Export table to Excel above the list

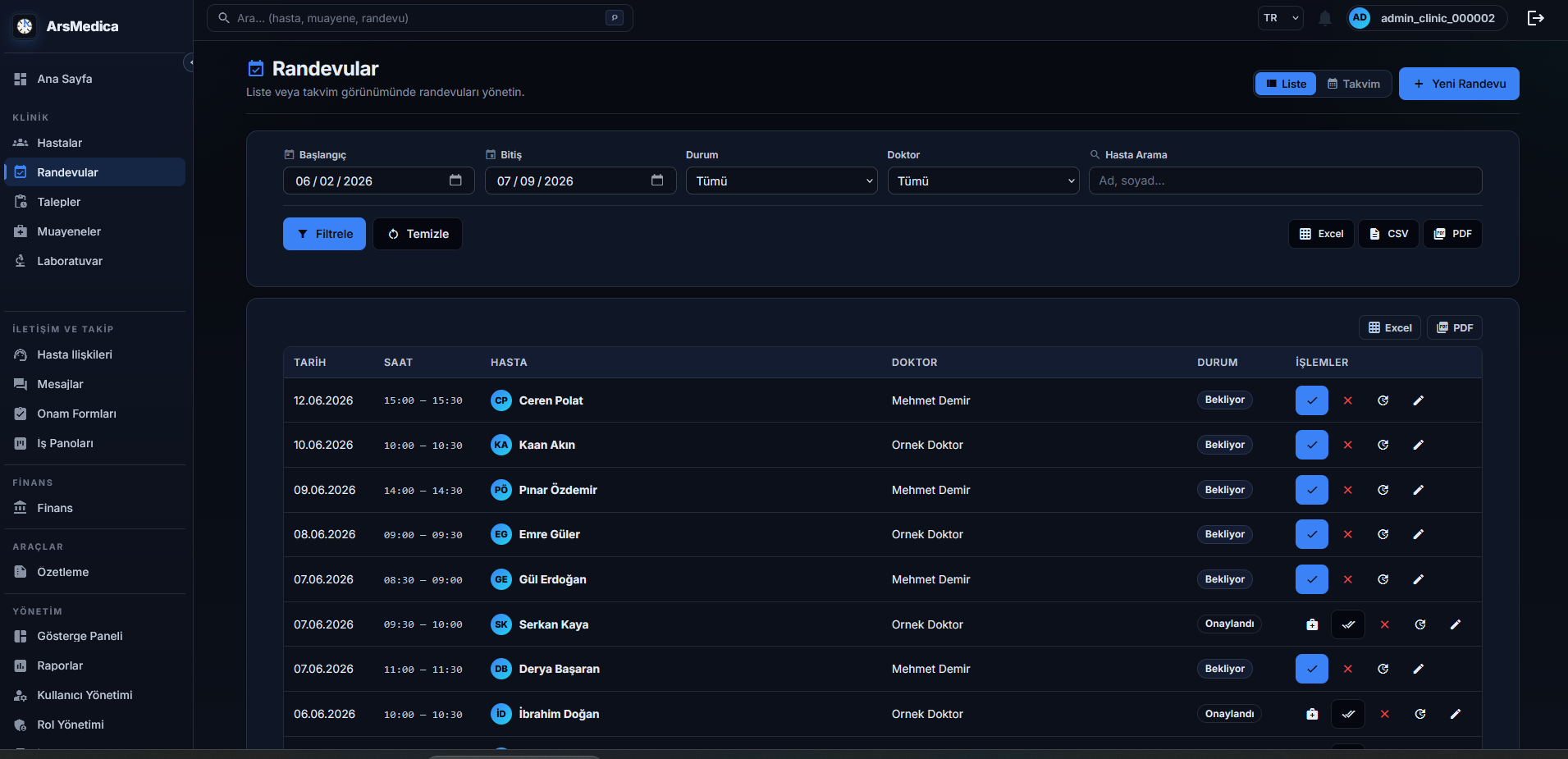(1390, 327)
